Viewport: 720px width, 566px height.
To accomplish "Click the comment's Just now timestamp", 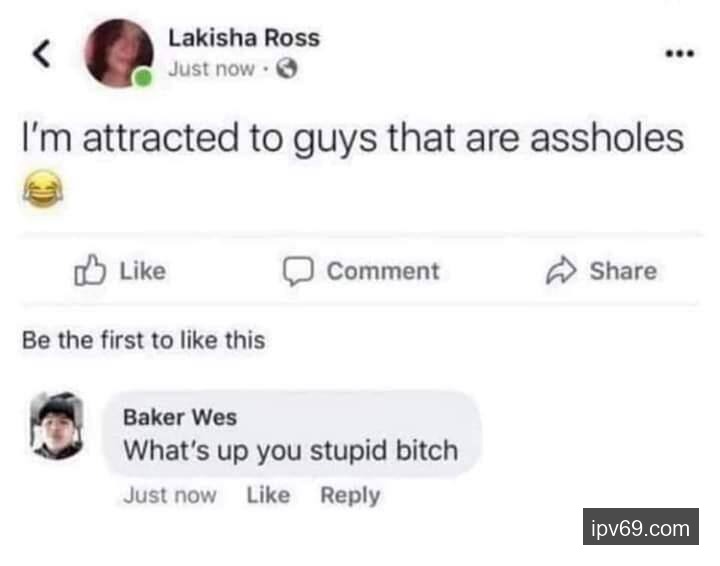I will coord(170,496).
